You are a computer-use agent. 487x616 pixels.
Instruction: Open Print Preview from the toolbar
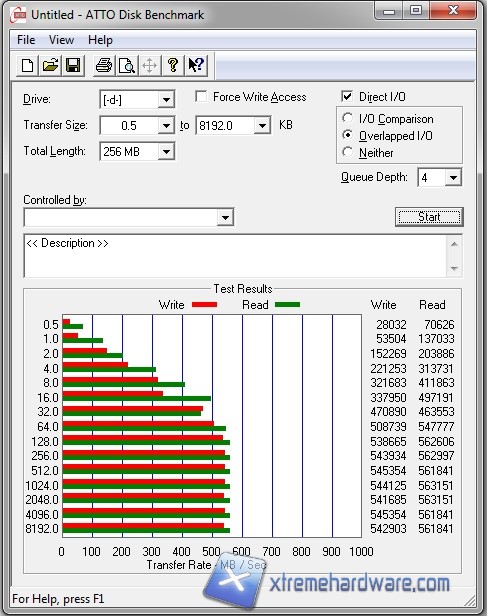[126, 65]
